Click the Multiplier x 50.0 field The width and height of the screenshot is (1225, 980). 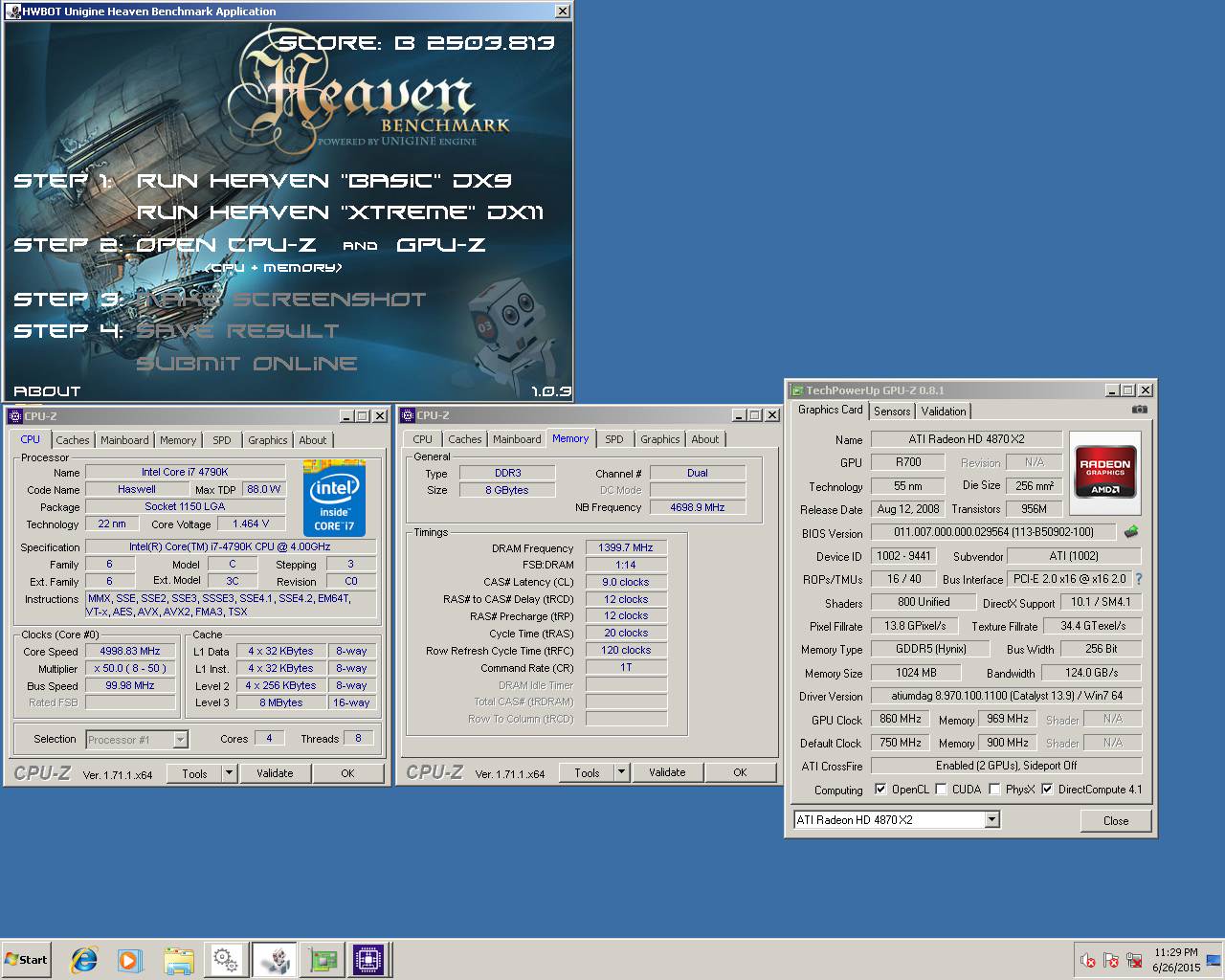[130, 669]
